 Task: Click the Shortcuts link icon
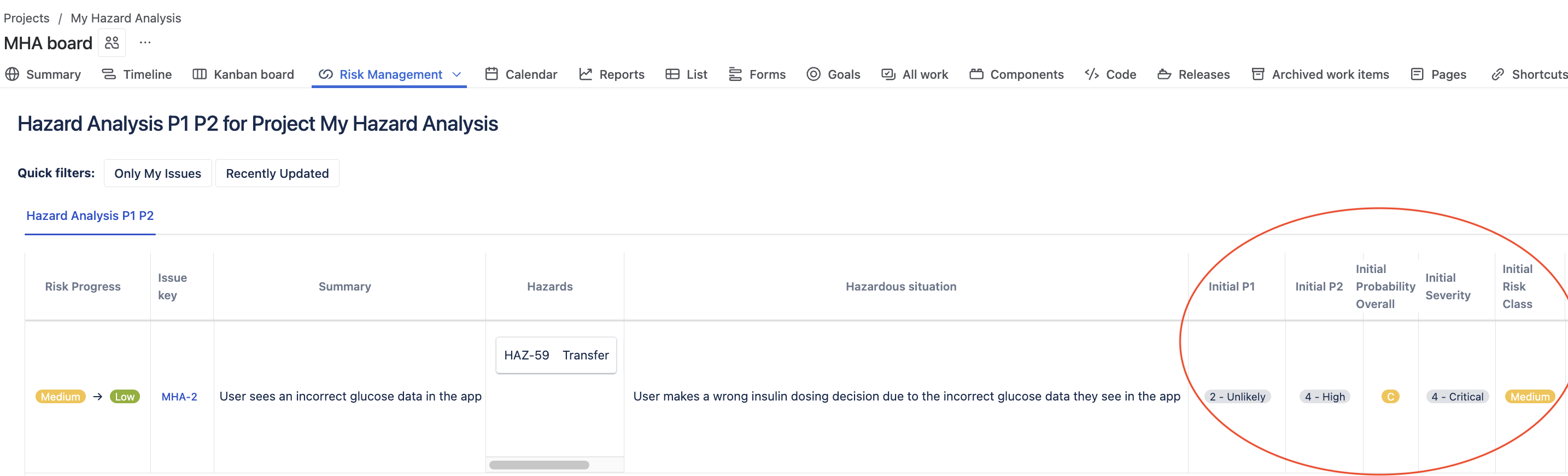click(1498, 74)
